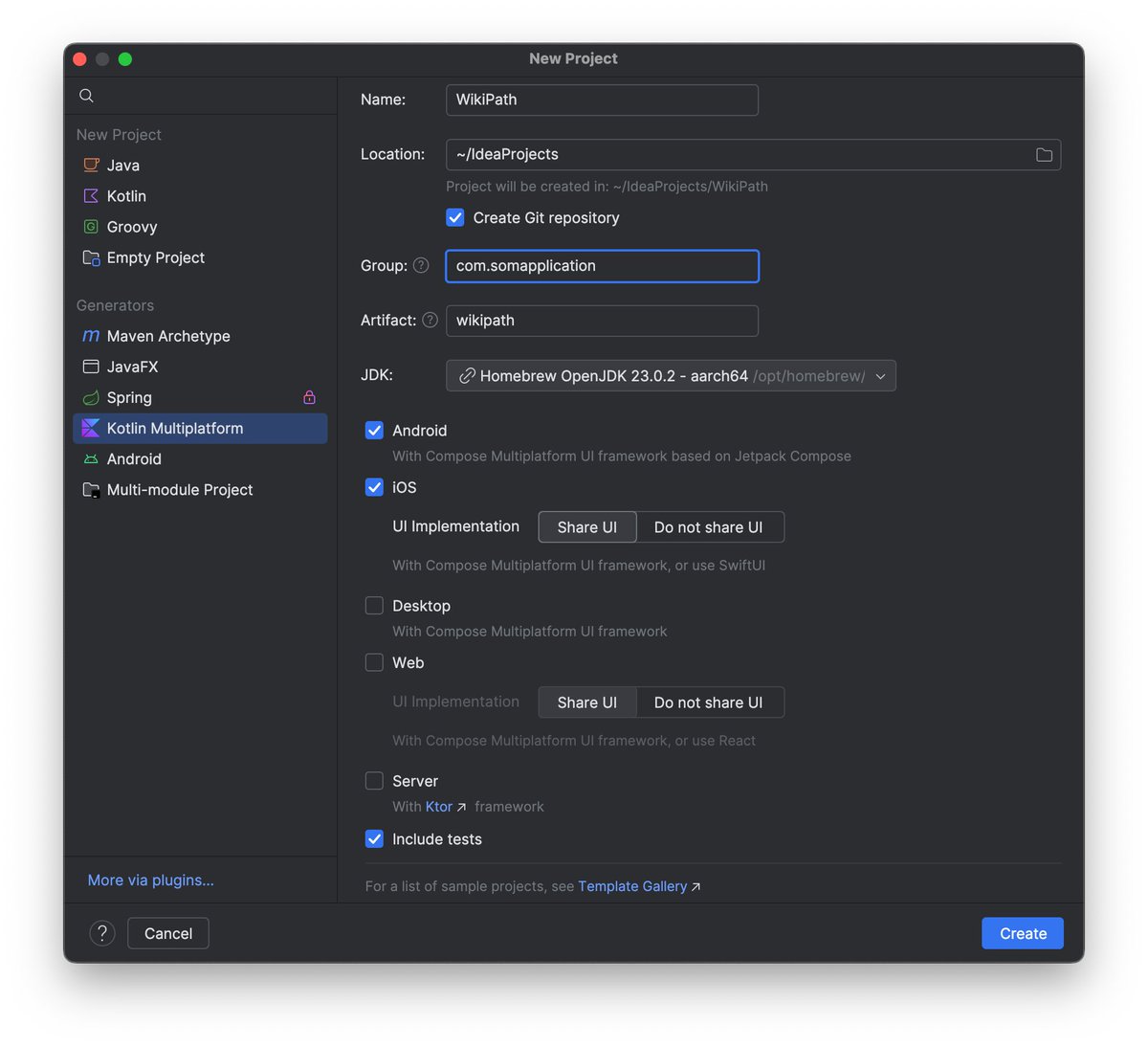Open the Artifact field help icon
The height and width of the screenshot is (1047, 1148).
(430, 320)
